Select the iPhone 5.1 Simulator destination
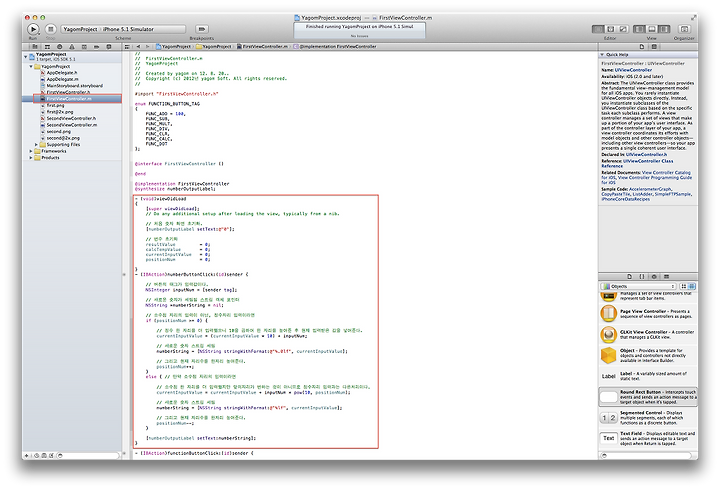 click(x=129, y=29)
